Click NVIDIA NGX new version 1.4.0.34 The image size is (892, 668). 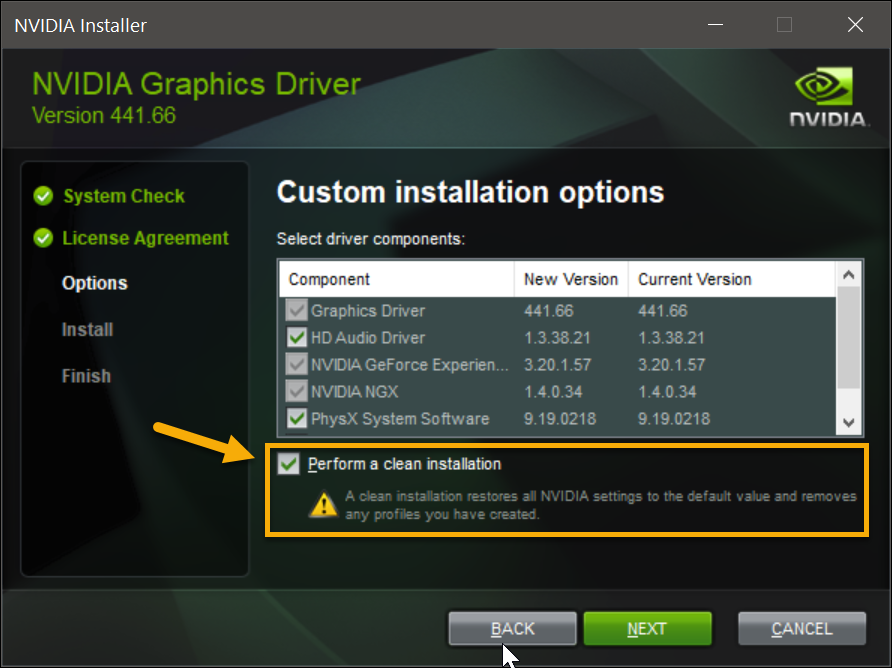(x=553, y=391)
